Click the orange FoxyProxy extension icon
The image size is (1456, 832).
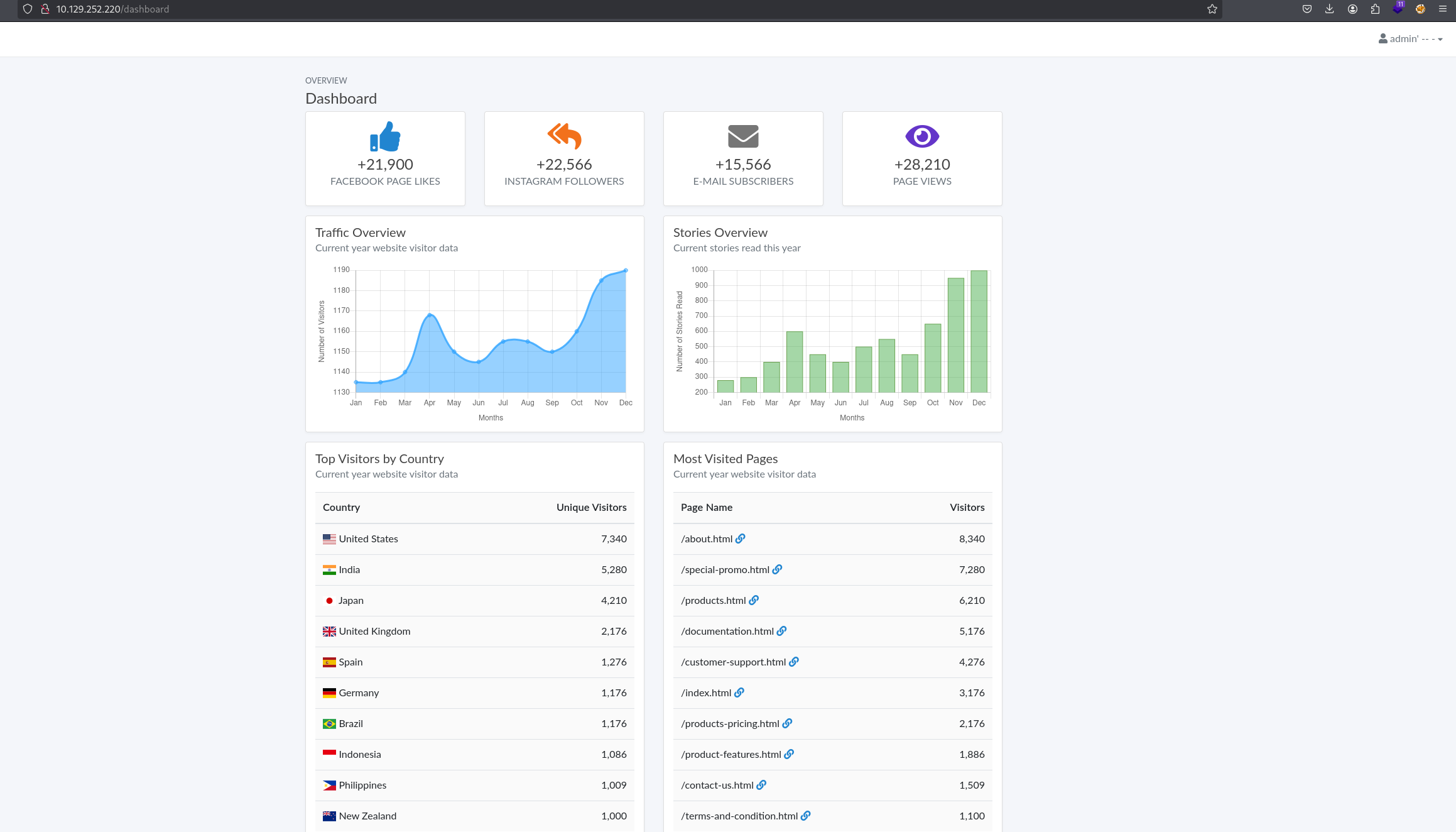(1420, 9)
